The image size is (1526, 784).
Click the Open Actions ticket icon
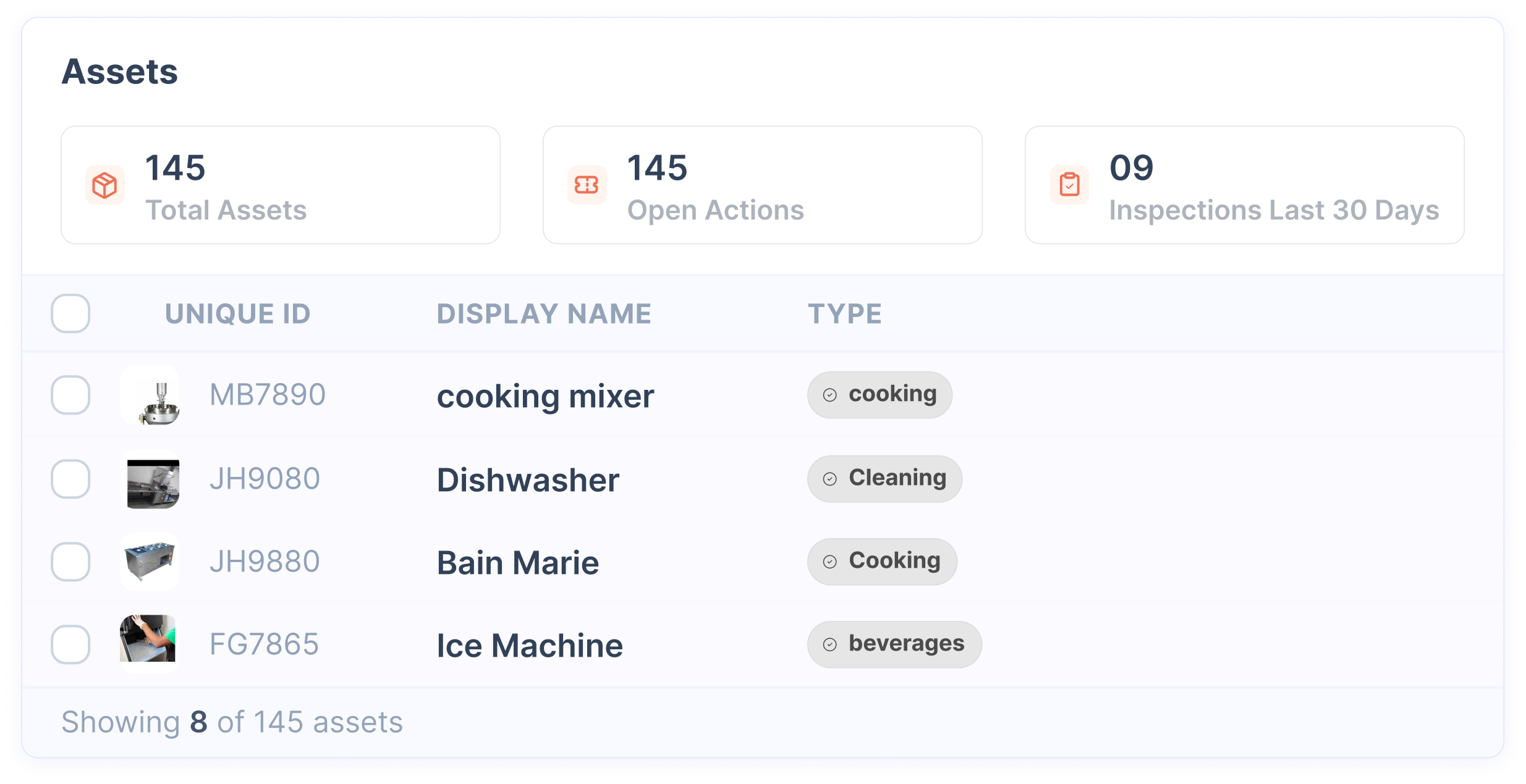(x=587, y=185)
